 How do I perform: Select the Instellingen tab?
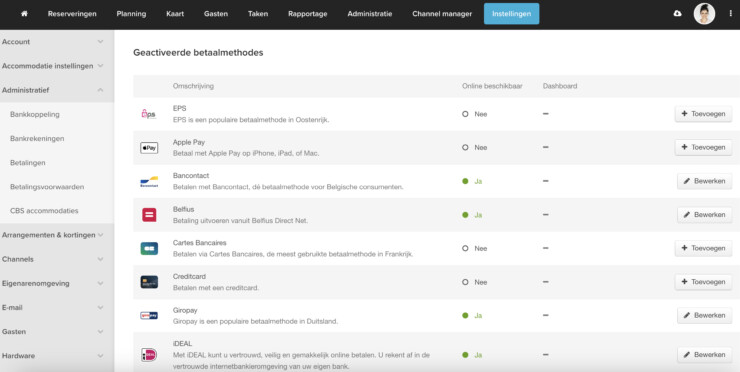tap(512, 14)
